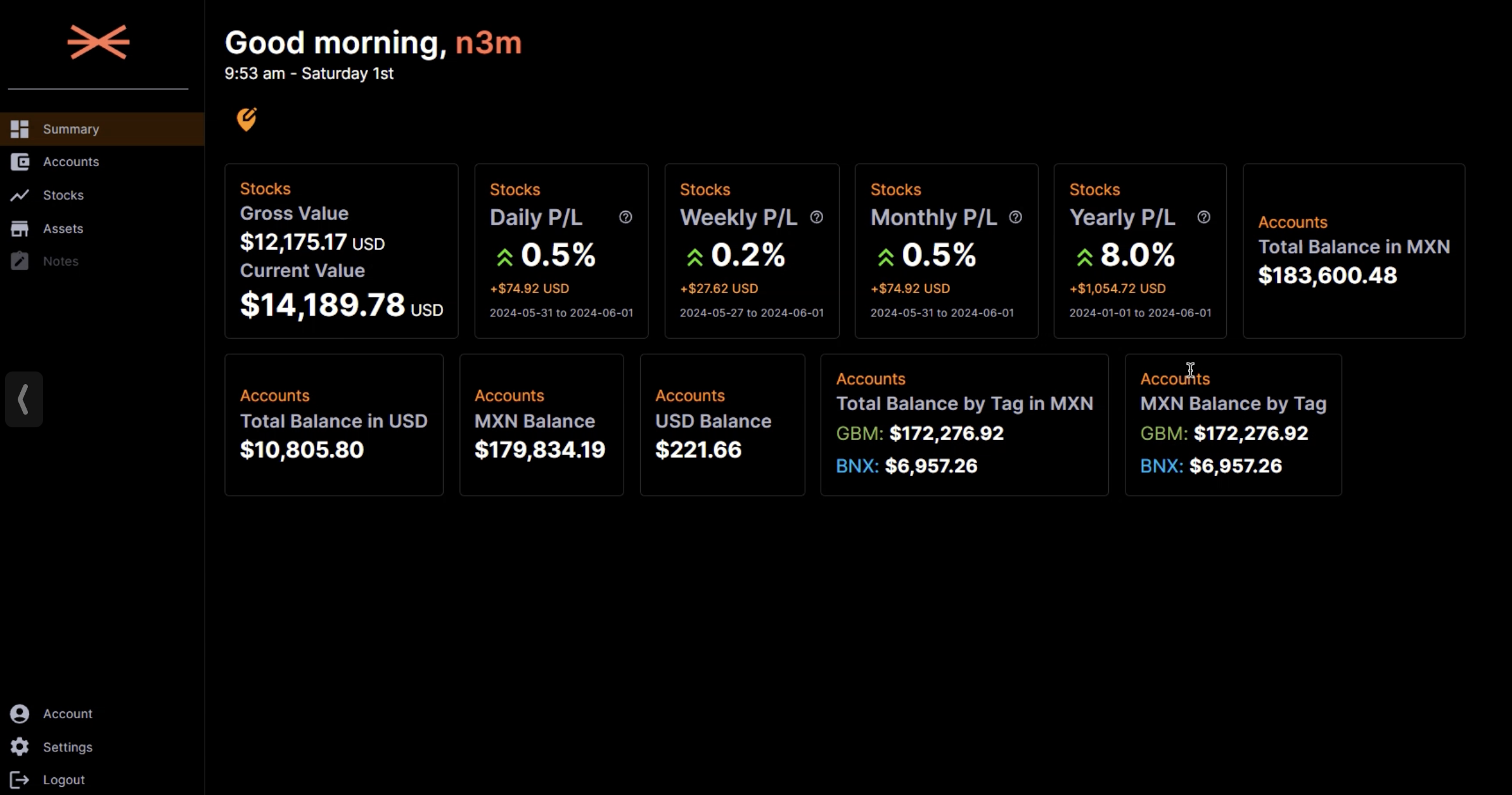The image size is (1512, 795).
Task: Go to the Accounts menu item
Action: click(70, 162)
